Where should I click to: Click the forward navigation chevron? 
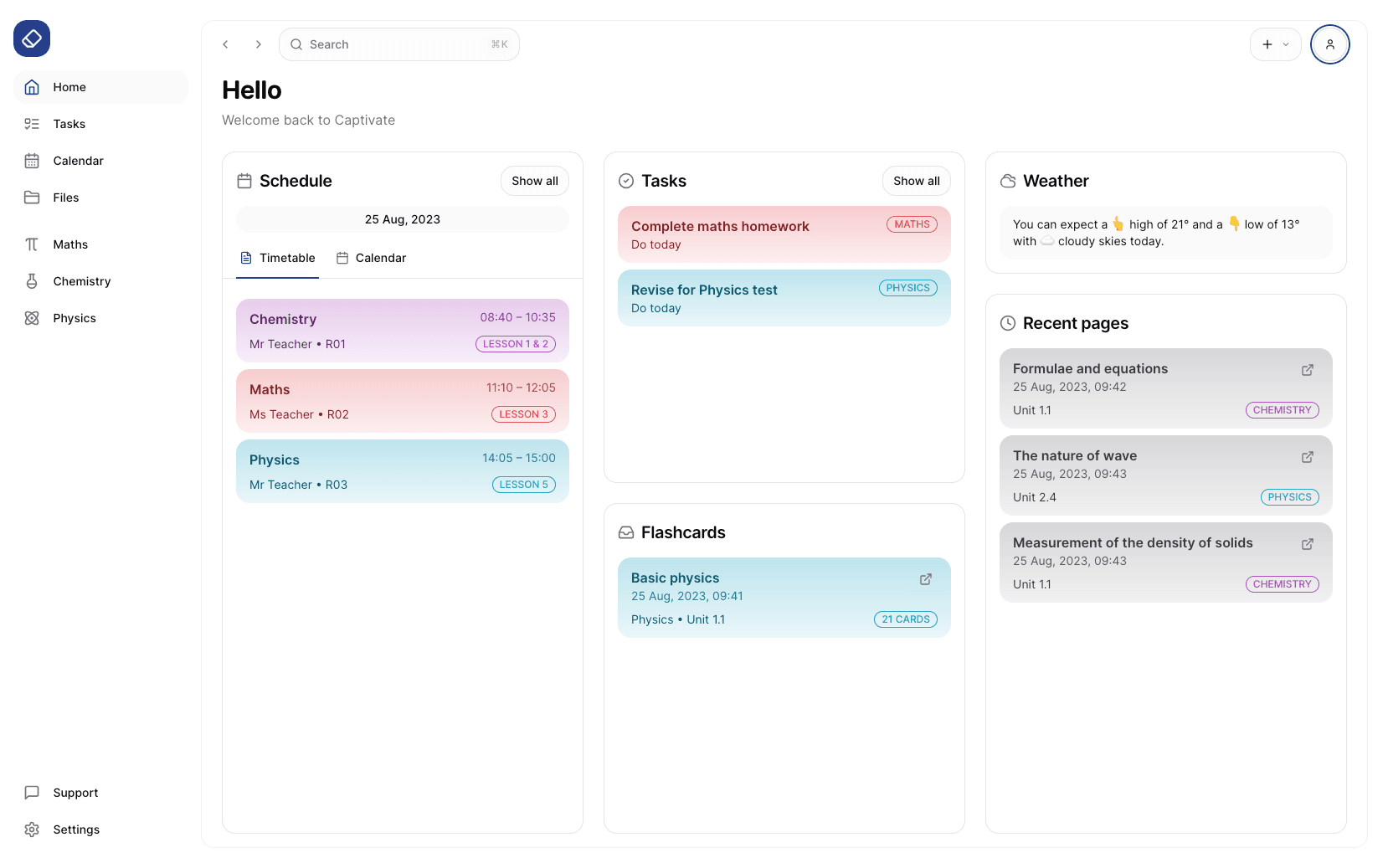[258, 44]
